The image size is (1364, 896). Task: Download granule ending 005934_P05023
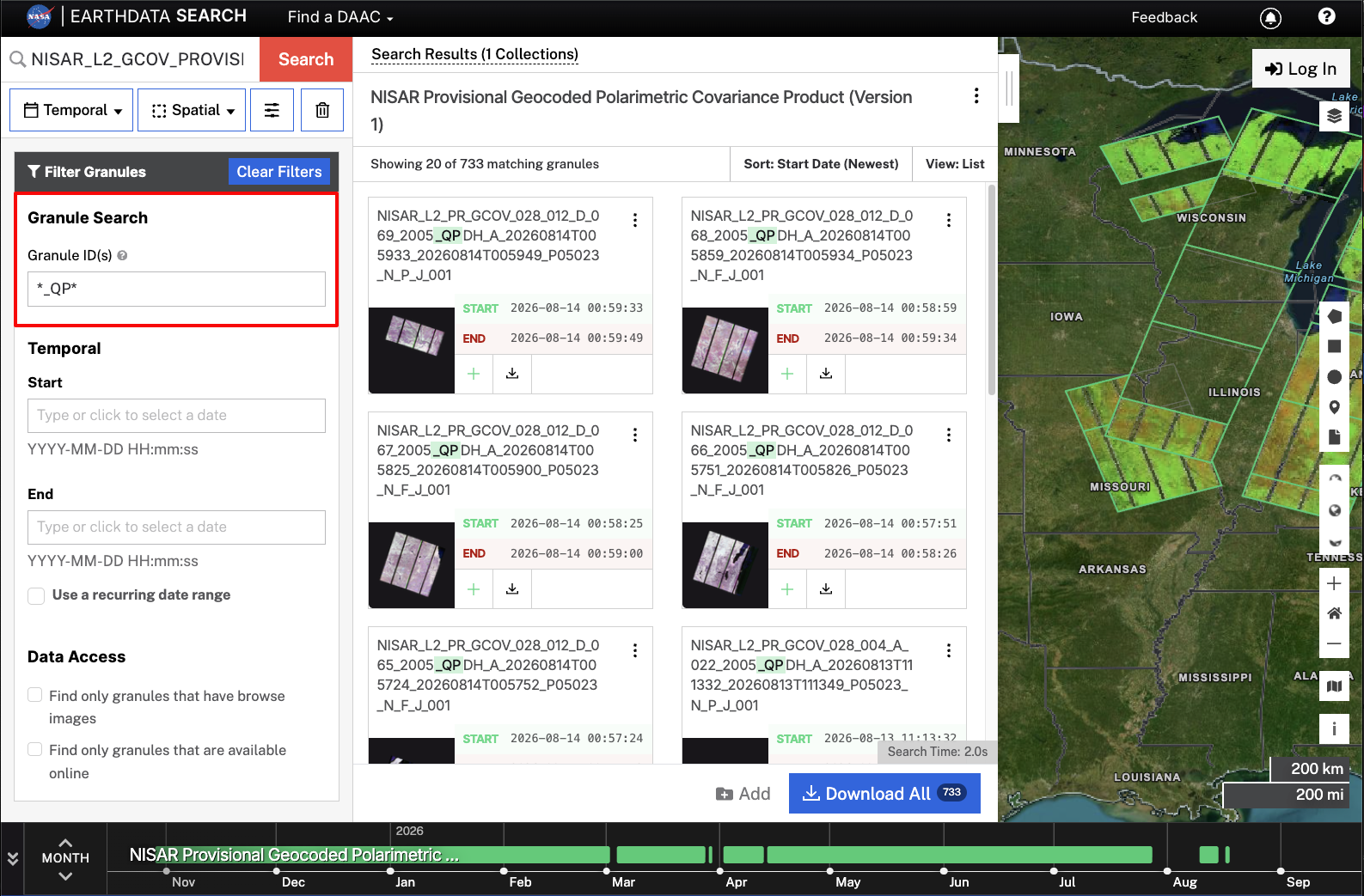[826, 374]
